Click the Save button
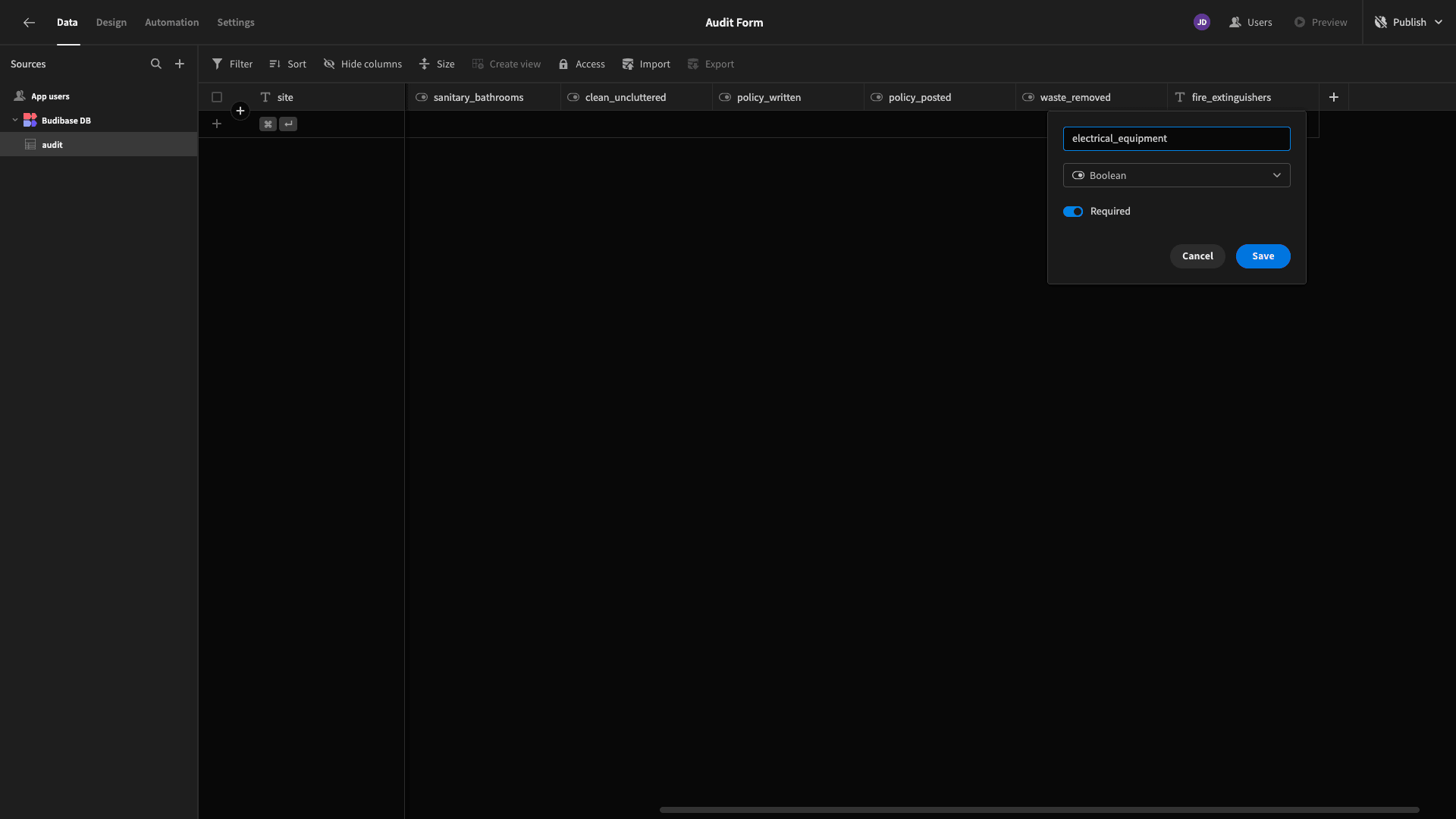1456x819 pixels. point(1263,256)
